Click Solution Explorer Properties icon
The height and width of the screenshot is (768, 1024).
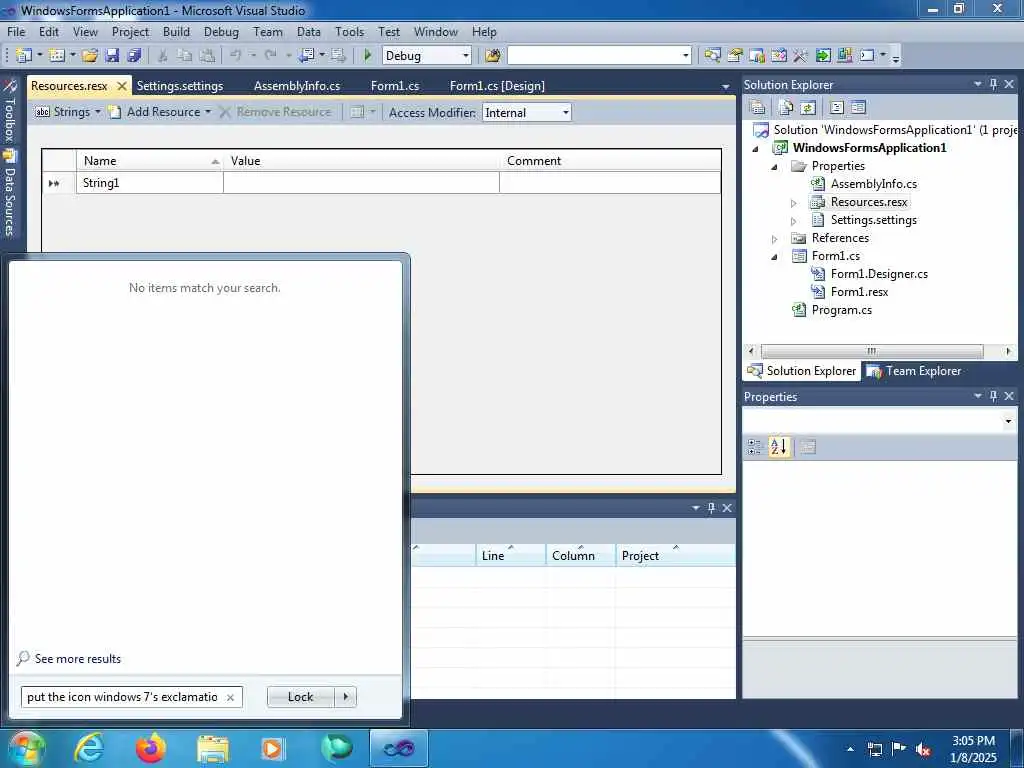click(x=758, y=108)
